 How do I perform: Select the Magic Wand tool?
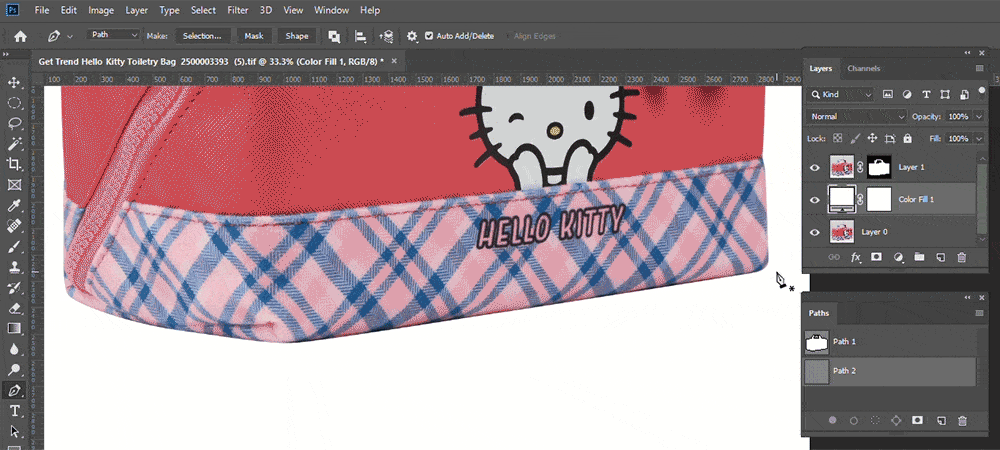[x=14, y=144]
